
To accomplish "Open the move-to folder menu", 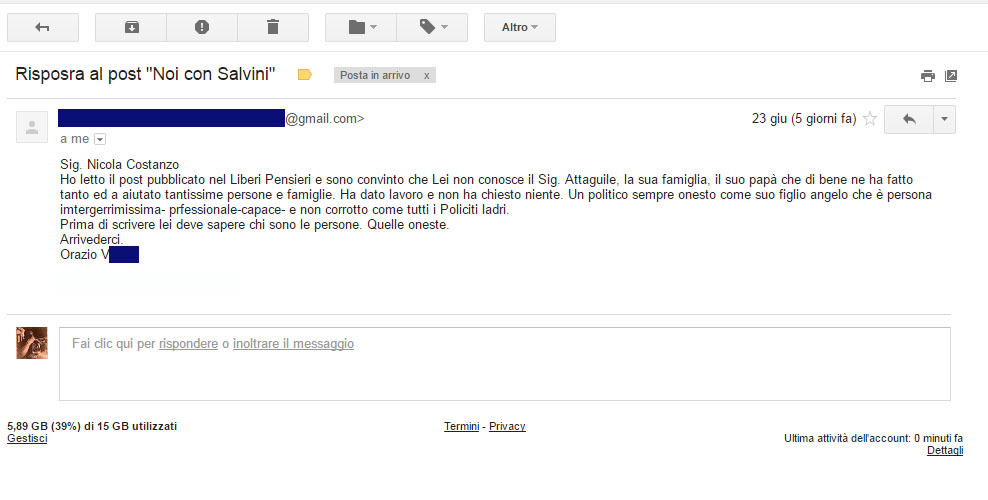I will tap(361, 28).
